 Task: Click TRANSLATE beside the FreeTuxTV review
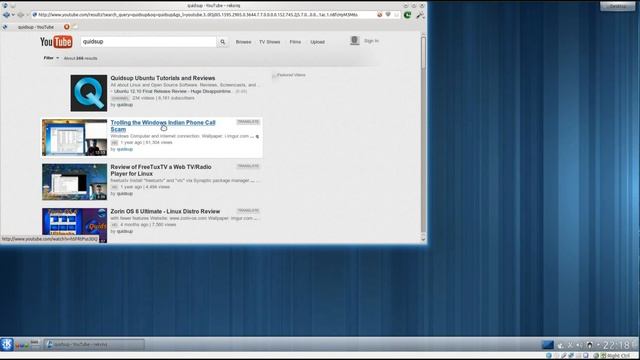click(248, 166)
